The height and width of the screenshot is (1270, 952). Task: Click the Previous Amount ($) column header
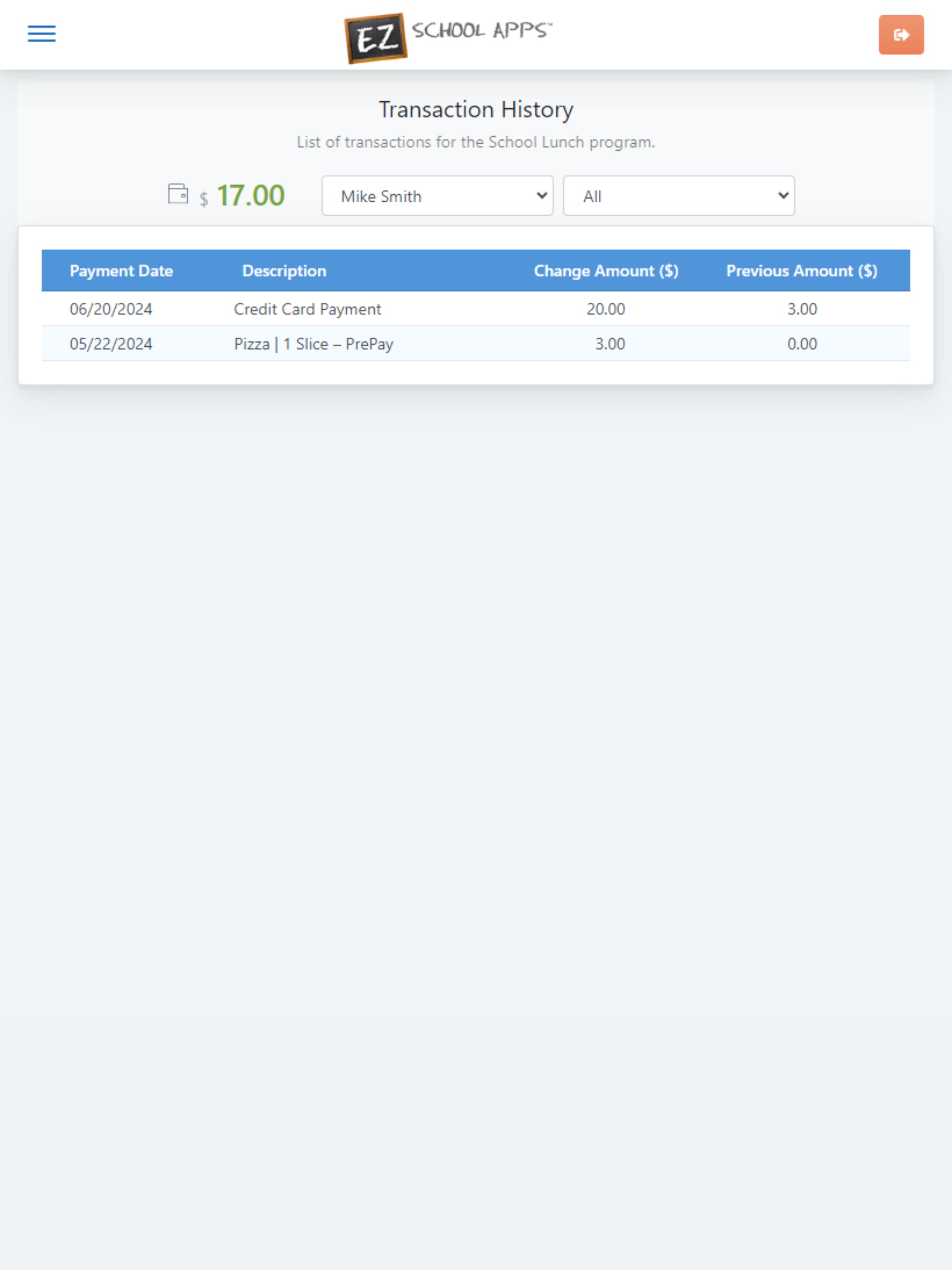[801, 271]
